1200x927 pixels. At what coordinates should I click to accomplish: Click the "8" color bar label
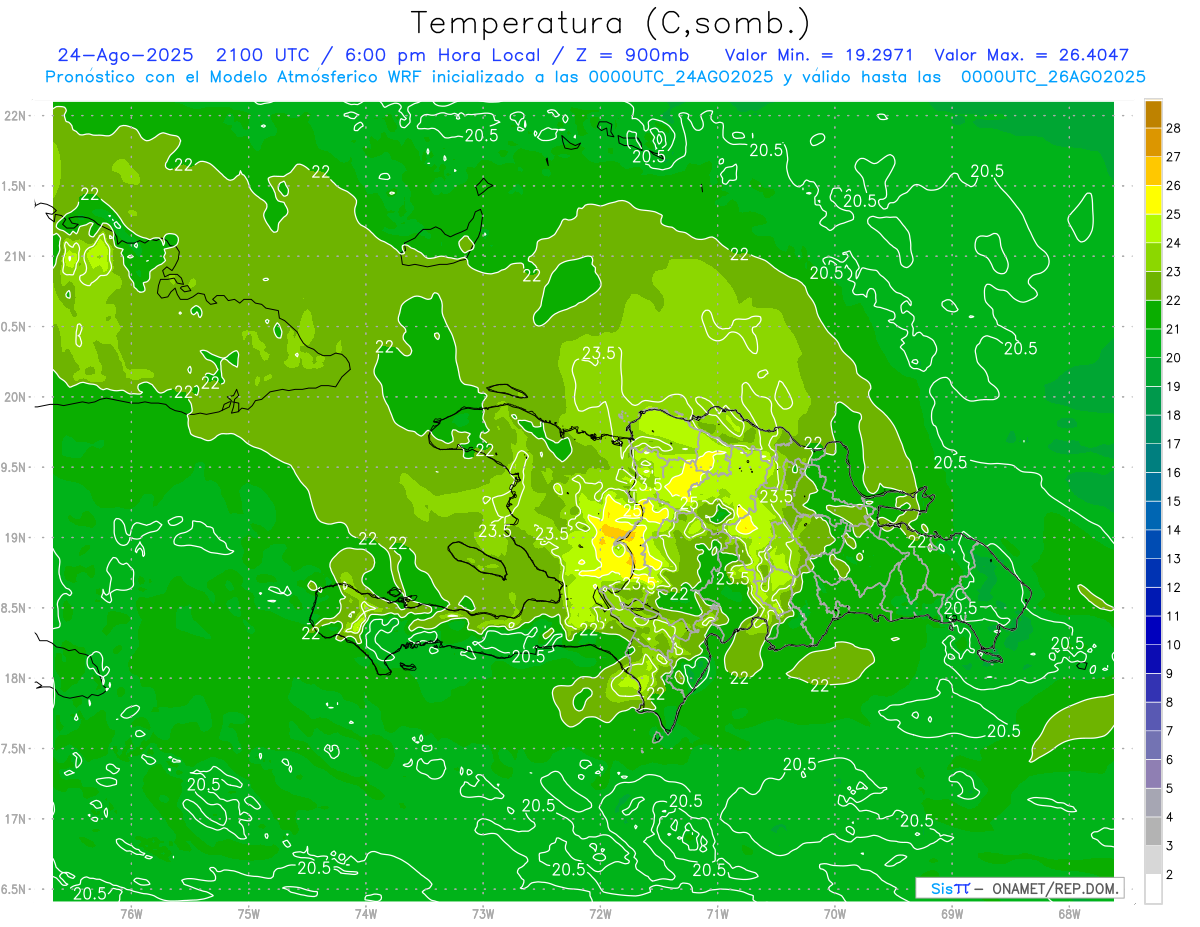coord(1170,703)
